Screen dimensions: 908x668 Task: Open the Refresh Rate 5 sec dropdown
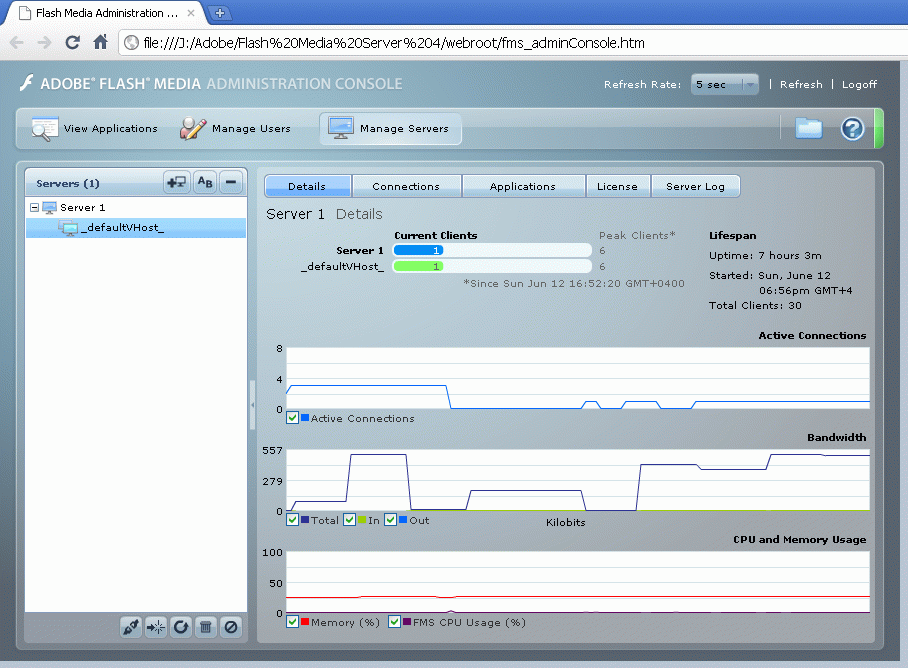[724, 85]
